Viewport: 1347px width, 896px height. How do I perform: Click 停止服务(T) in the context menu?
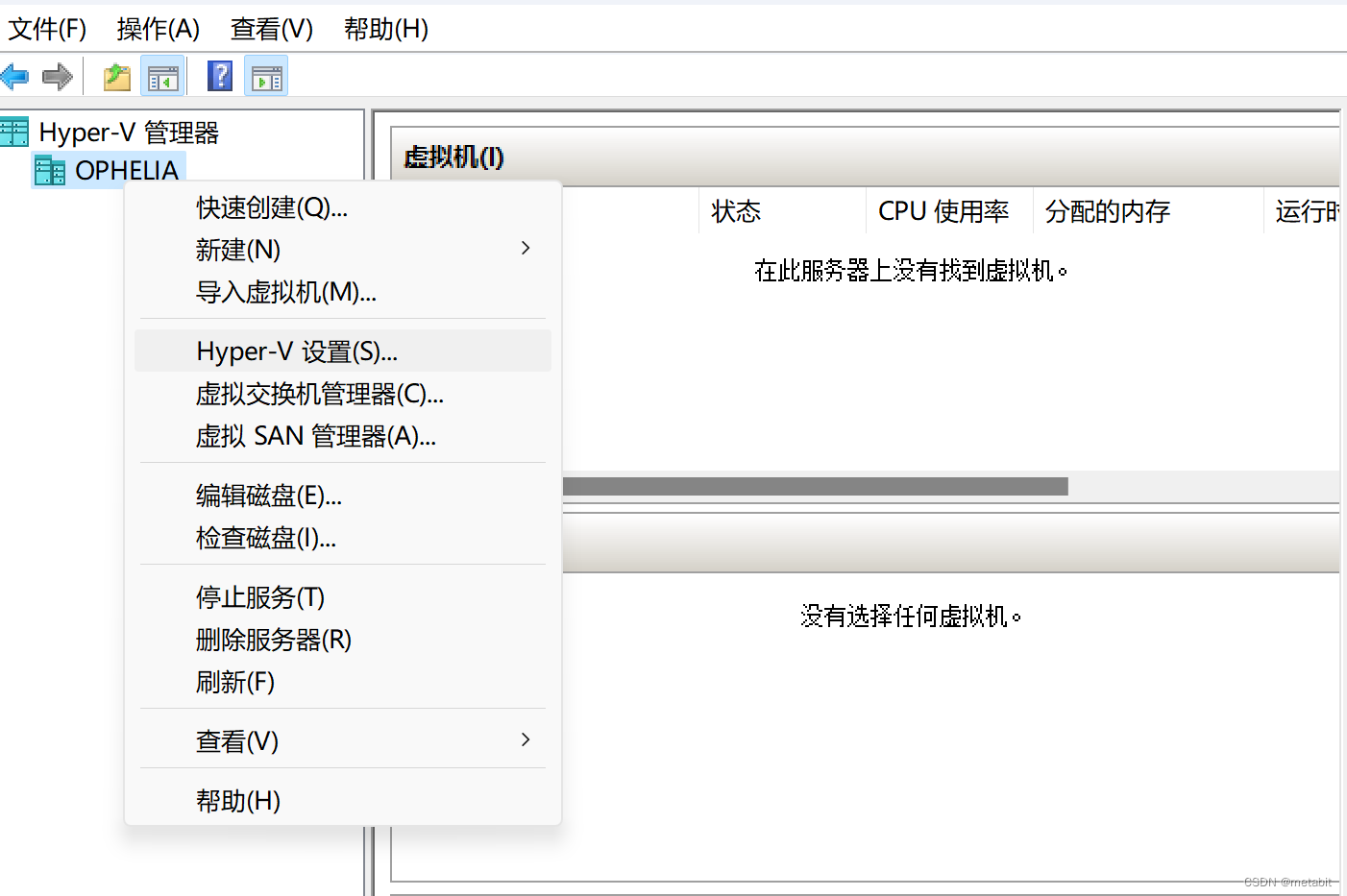click(343, 597)
